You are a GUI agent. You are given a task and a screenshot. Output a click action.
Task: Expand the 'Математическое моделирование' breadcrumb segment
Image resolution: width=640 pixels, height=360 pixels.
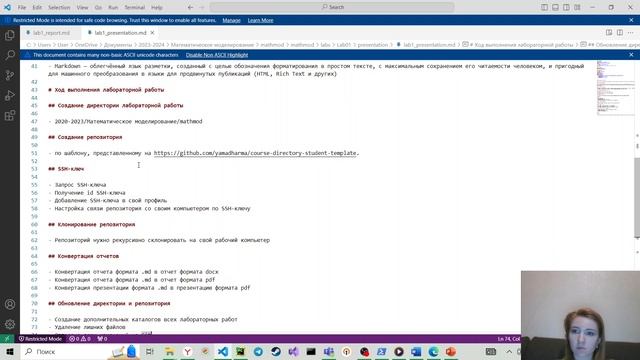click(x=212, y=45)
